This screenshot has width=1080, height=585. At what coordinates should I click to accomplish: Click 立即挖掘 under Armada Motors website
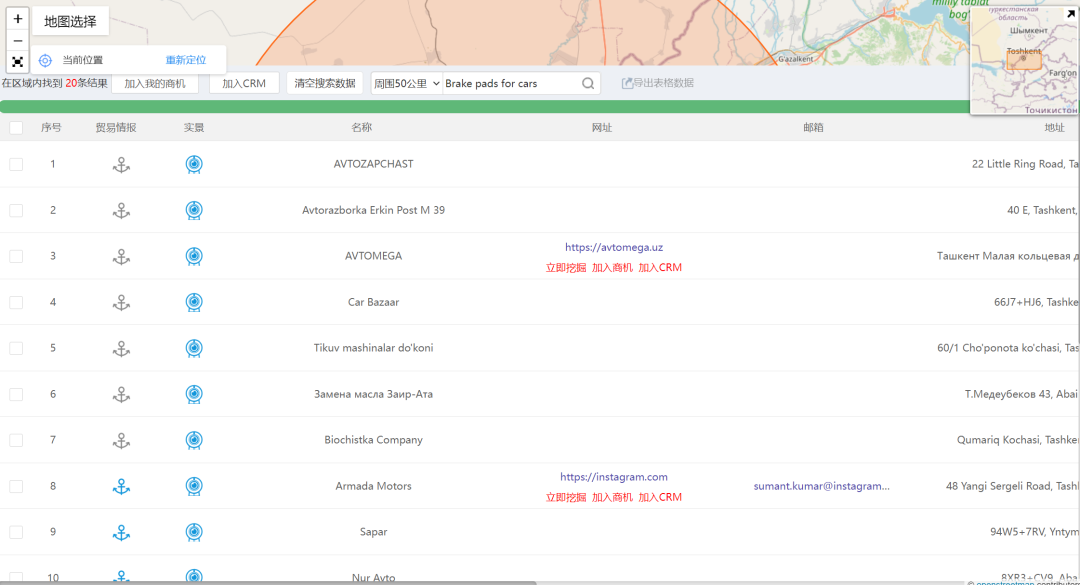(x=566, y=497)
